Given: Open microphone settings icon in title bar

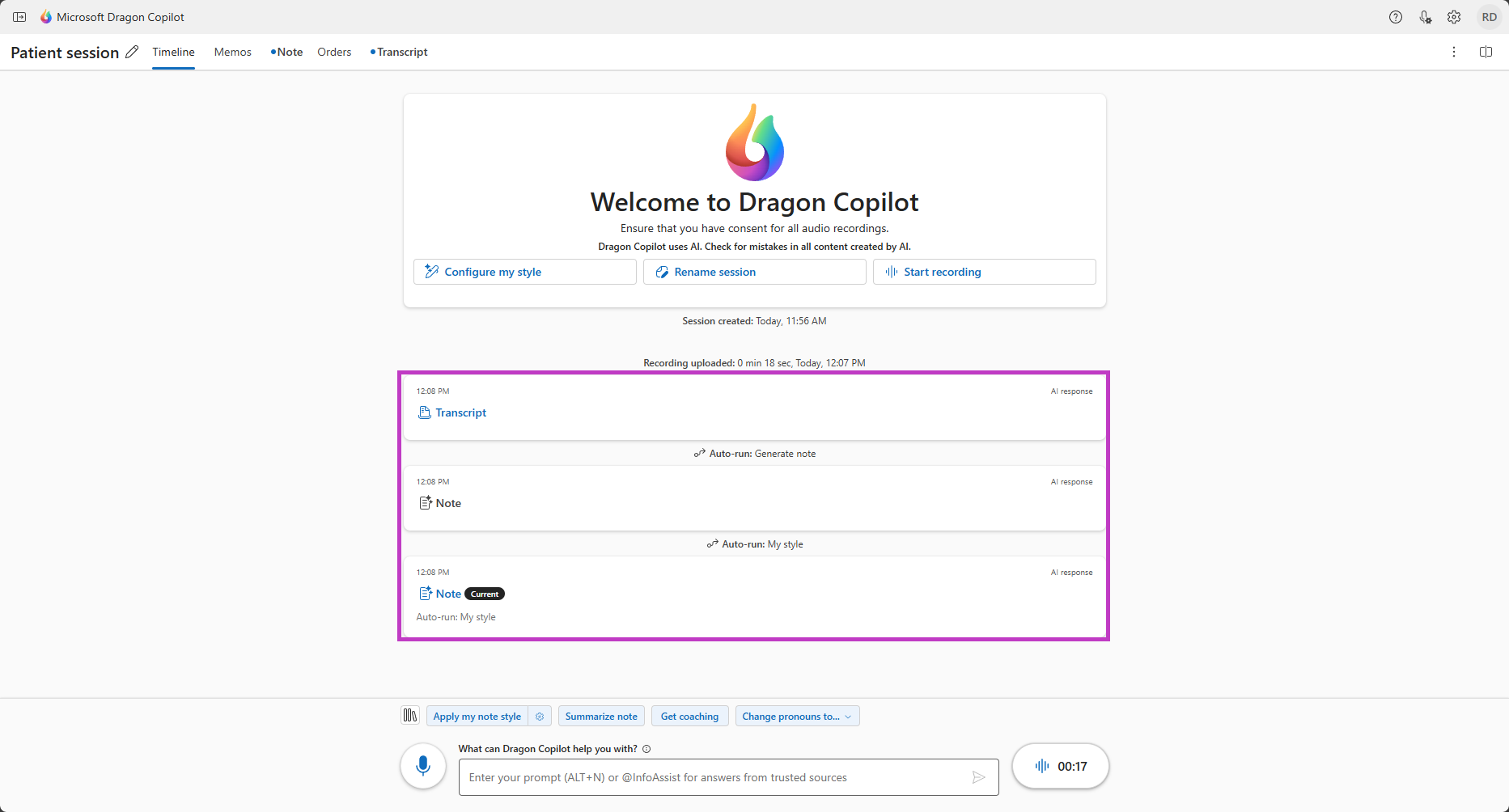Looking at the screenshot, I should (1425, 17).
